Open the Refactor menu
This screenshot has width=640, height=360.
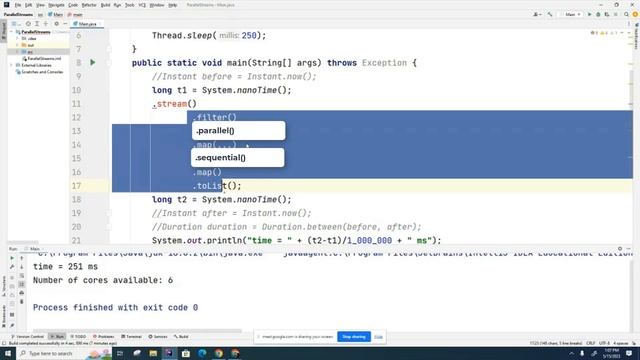(x=89, y=5)
